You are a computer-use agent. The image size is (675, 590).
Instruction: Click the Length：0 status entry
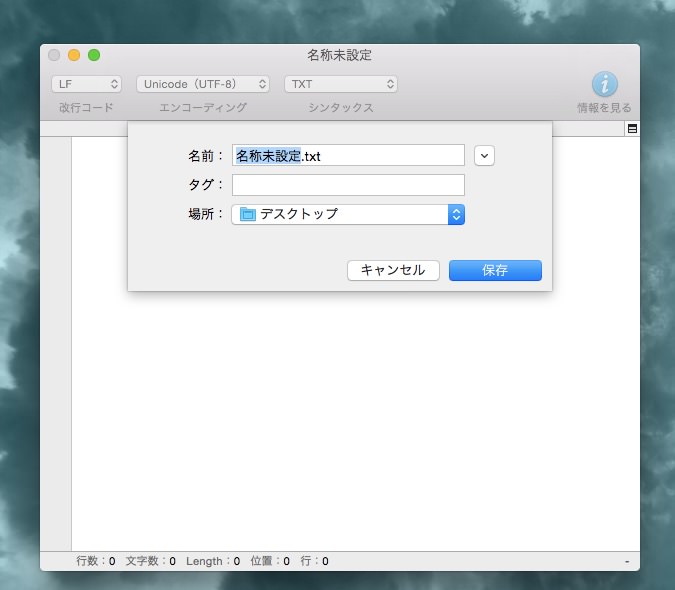pos(213,561)
